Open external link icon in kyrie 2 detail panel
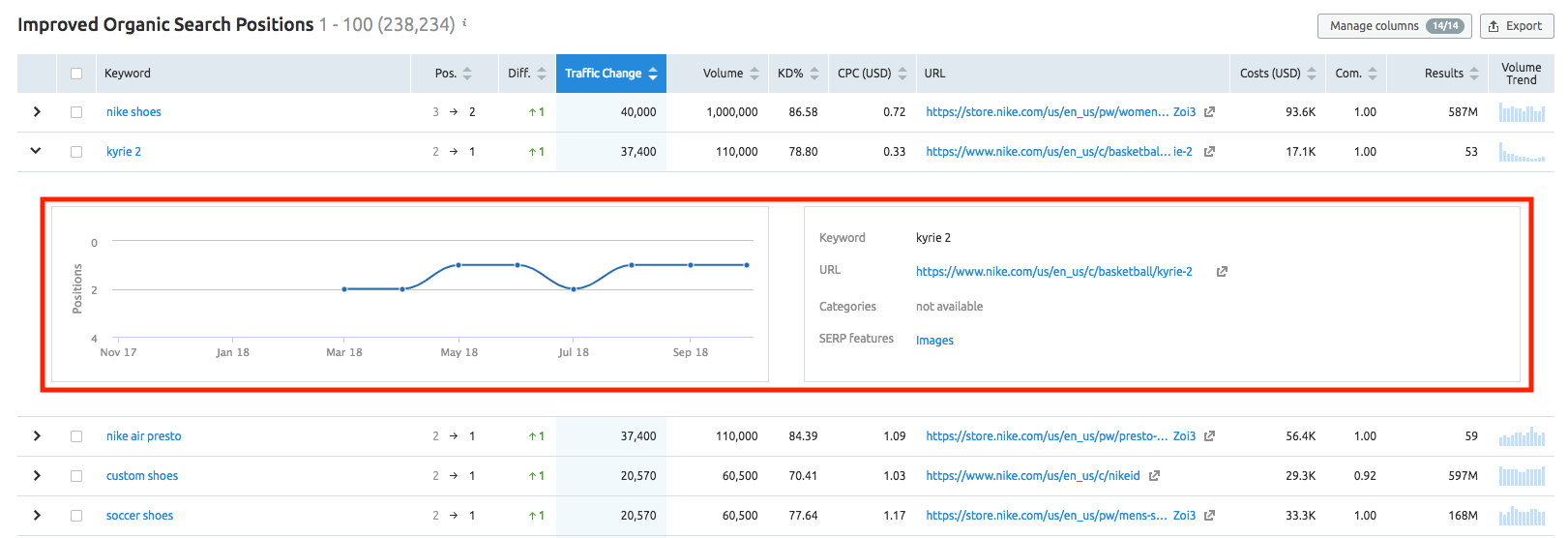1568x538 pixels. tap(1222, 272)
